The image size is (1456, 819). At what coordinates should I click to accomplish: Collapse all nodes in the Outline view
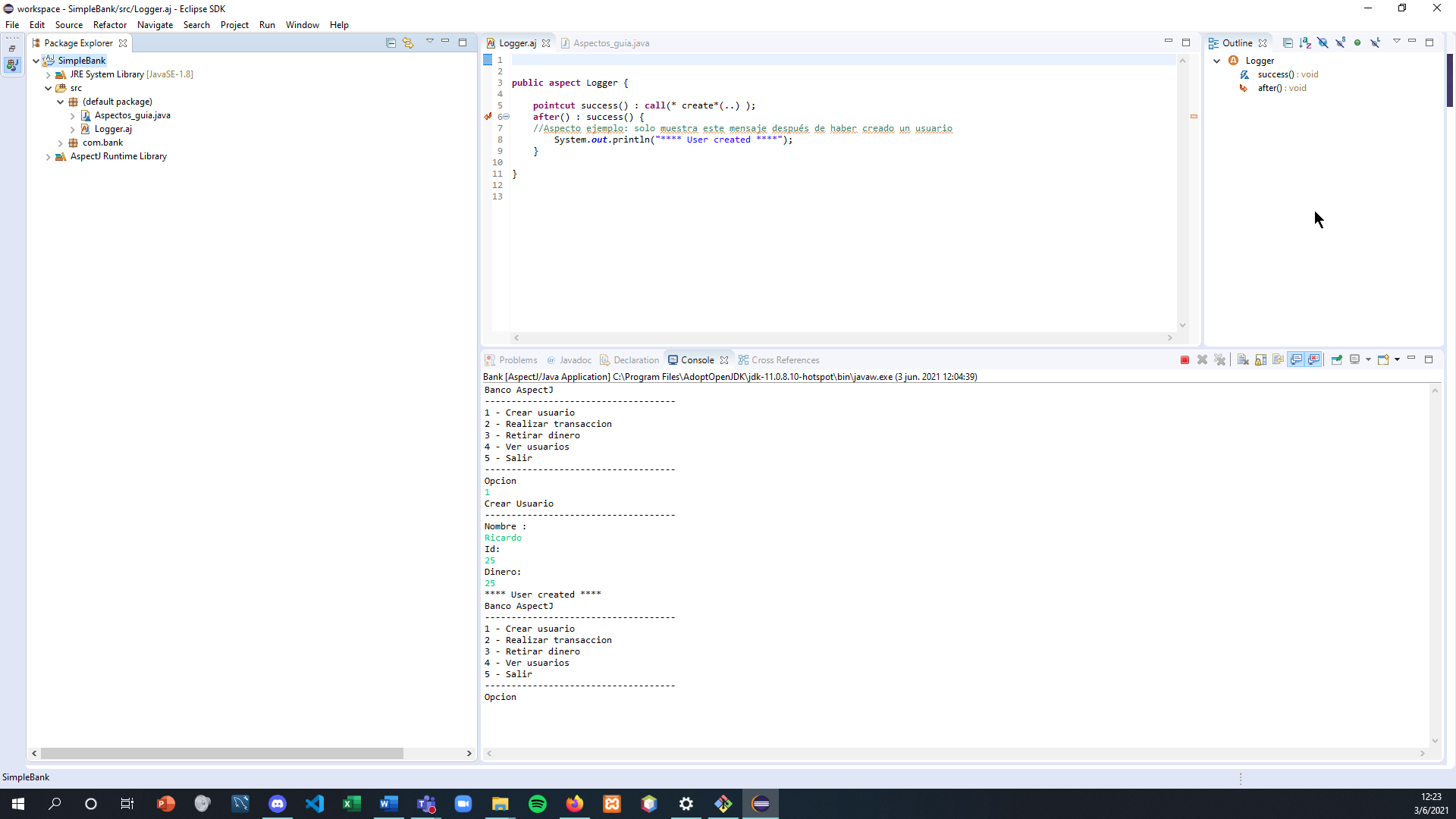click(x=1288, y=42)
